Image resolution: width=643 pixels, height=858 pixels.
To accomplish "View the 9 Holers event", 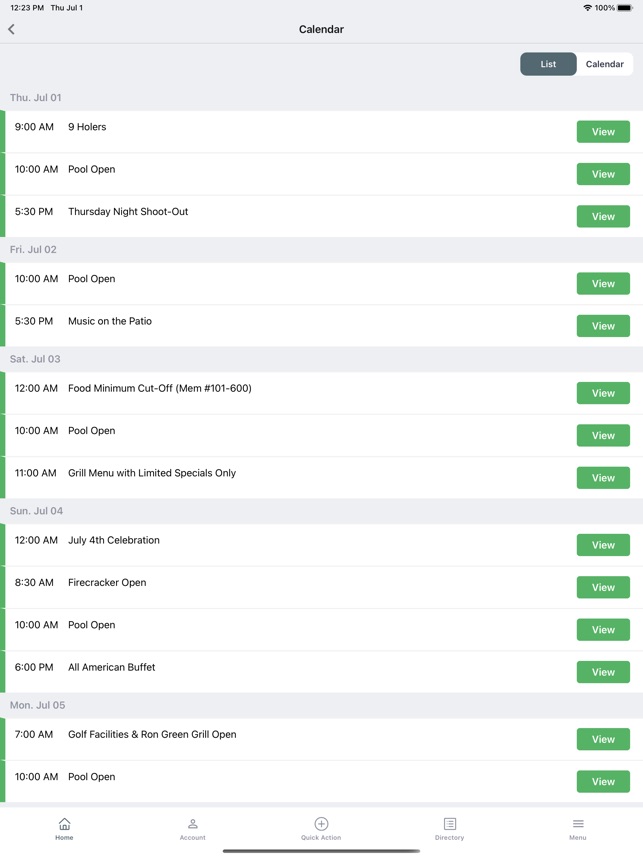I will point(603,132).
